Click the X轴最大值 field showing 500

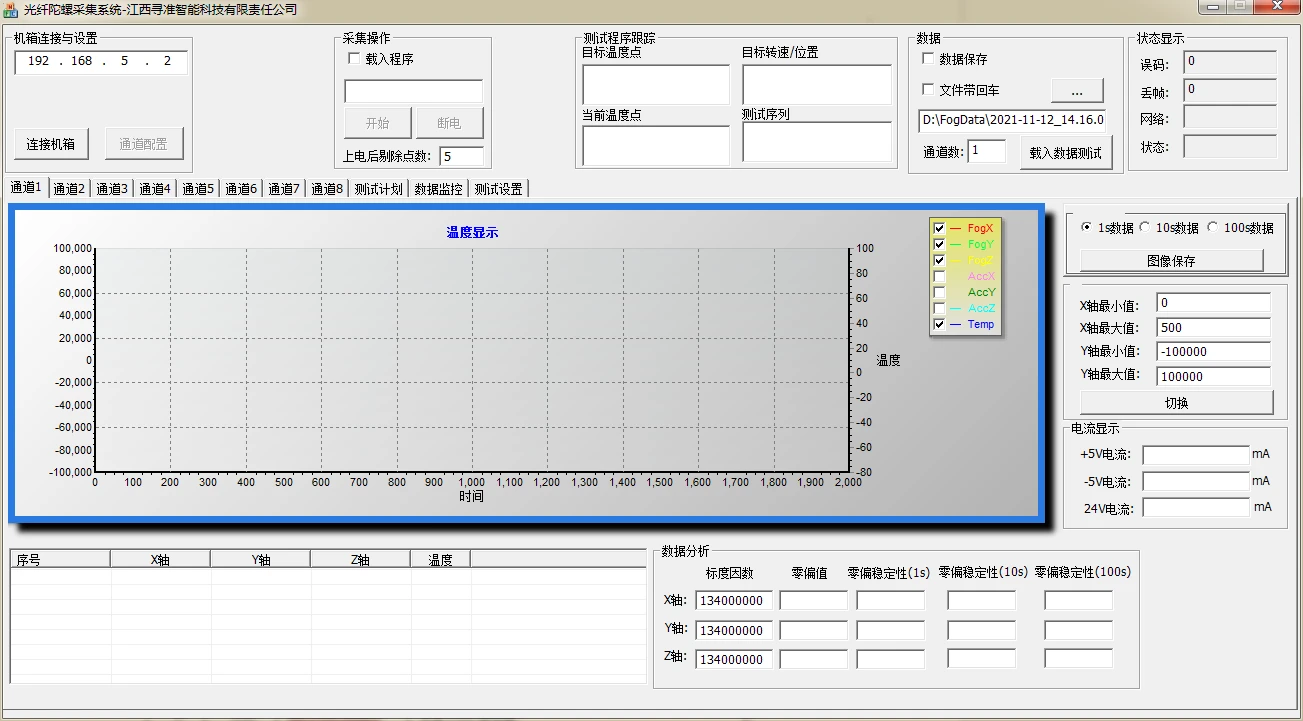(x=1213, y=327)
